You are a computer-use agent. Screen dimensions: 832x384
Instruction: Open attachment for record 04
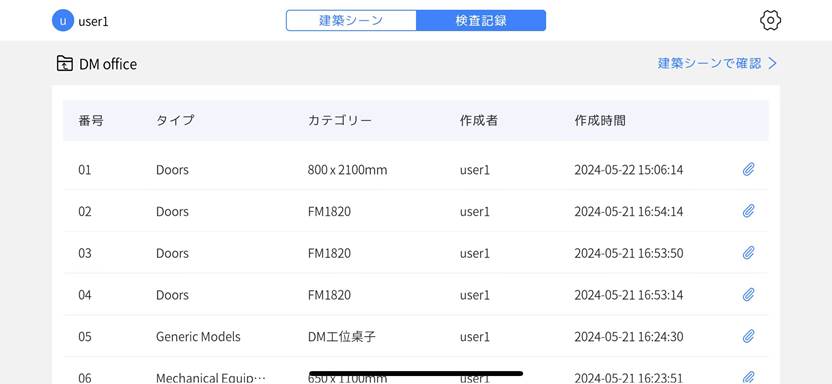(748, 294)
